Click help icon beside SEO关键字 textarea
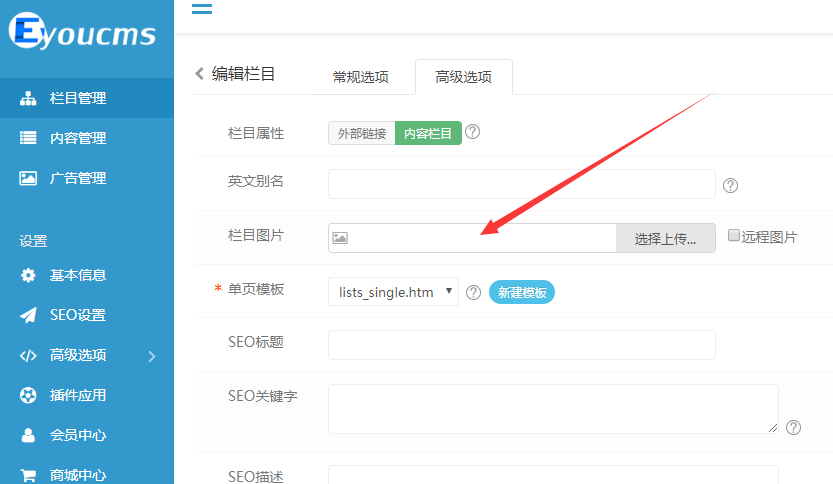 (793, 427)
